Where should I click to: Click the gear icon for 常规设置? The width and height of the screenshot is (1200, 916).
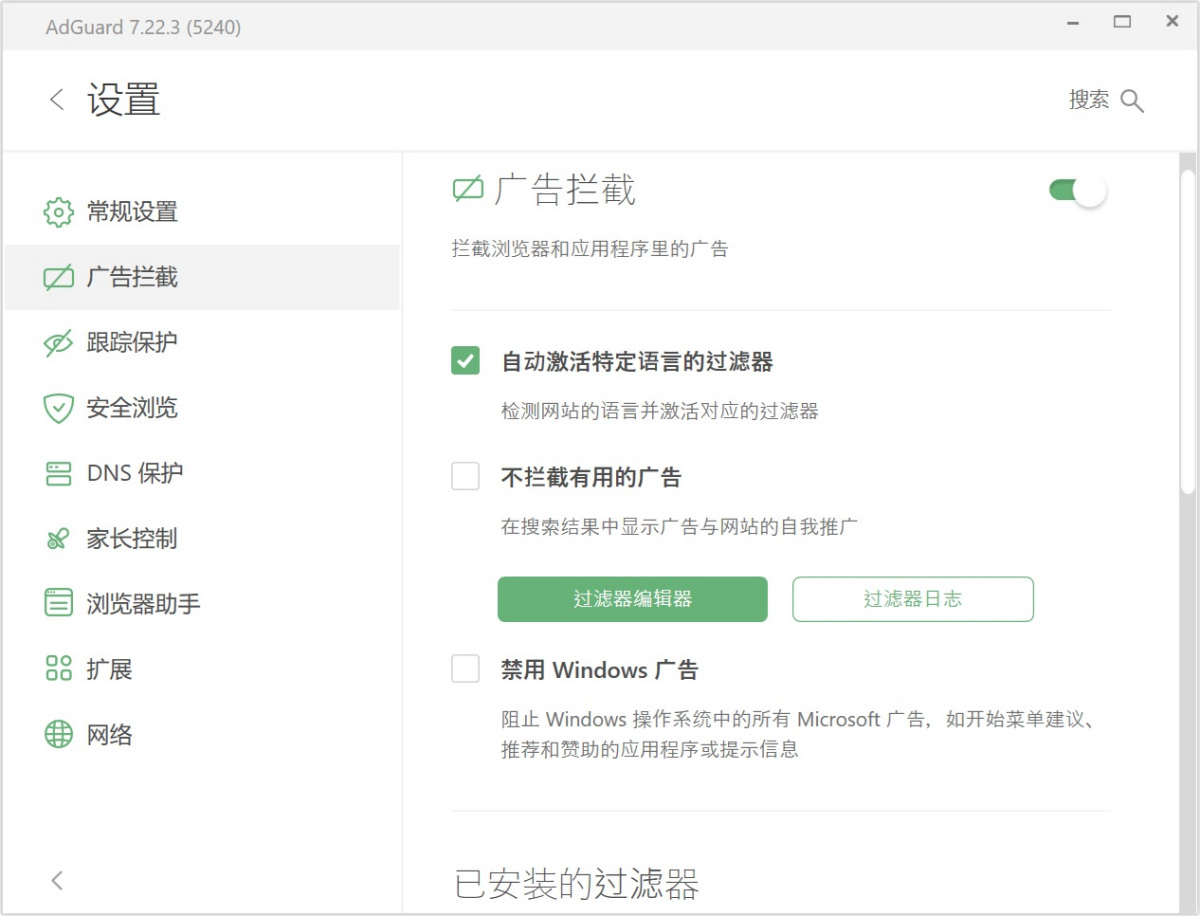point(59,212)
